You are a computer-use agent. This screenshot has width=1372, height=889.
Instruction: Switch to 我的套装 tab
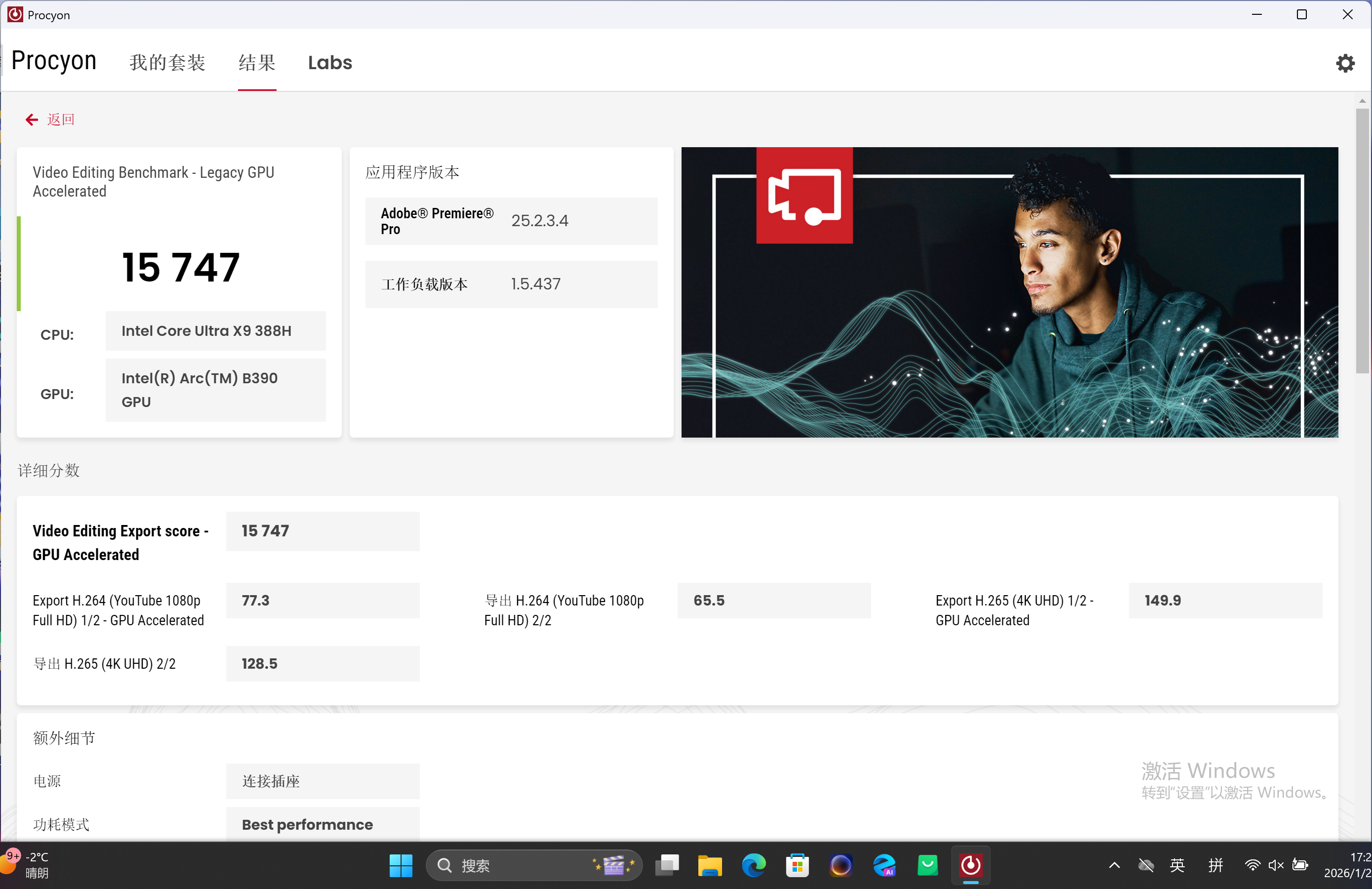[167, 62]
